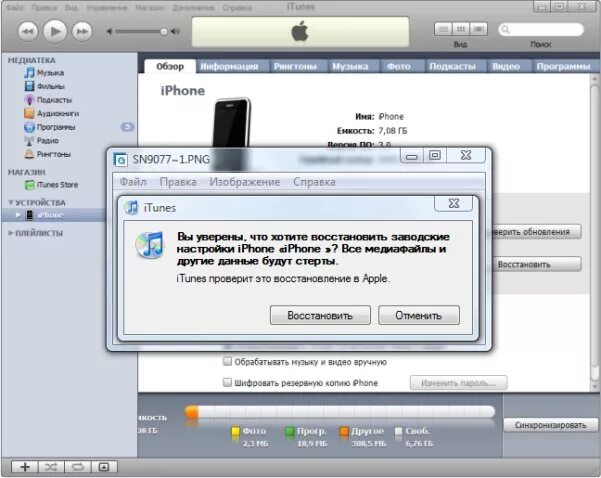The image size is (601, 478).
Task: Open Файл menu in image viewer
Action: click(133, 182)
